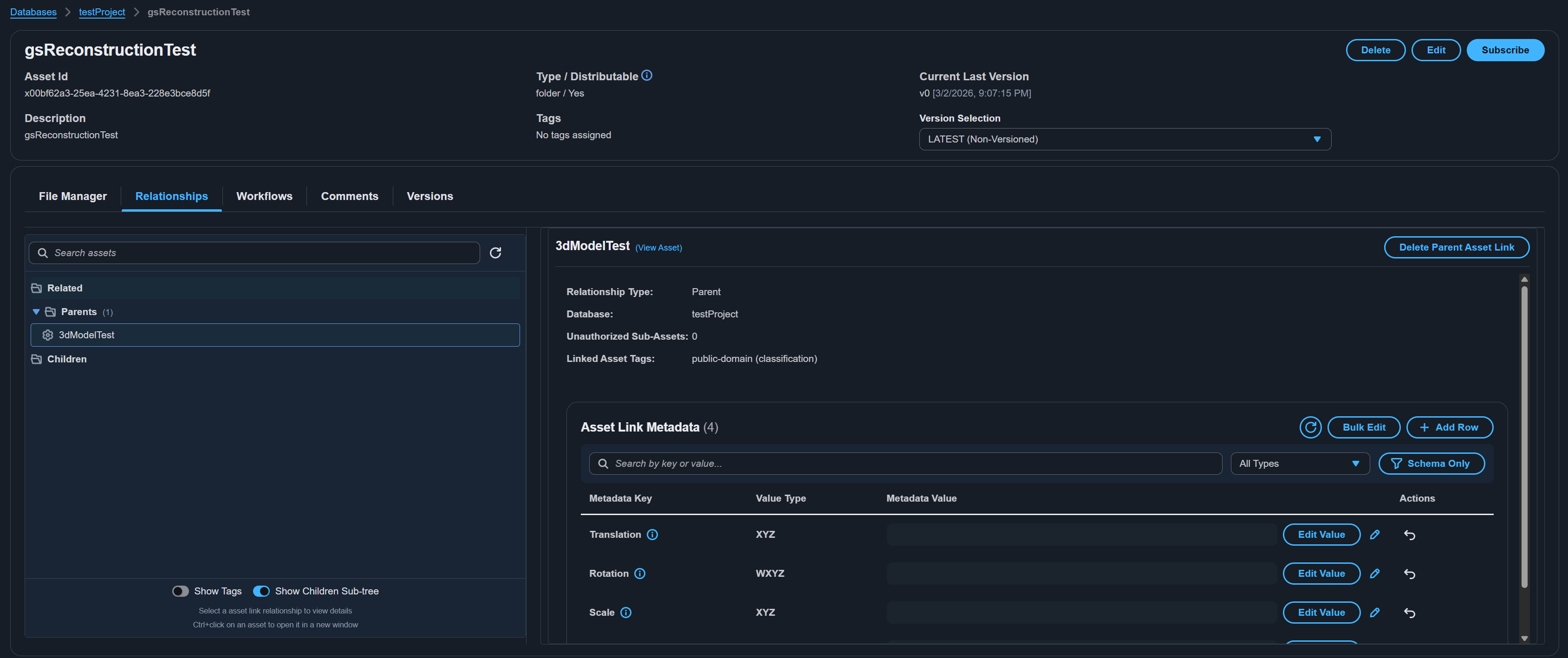The height and width of the screenshot is (658, 1568).
Task: Click the Metadata Key column header
Action: (x=620, y=499)
